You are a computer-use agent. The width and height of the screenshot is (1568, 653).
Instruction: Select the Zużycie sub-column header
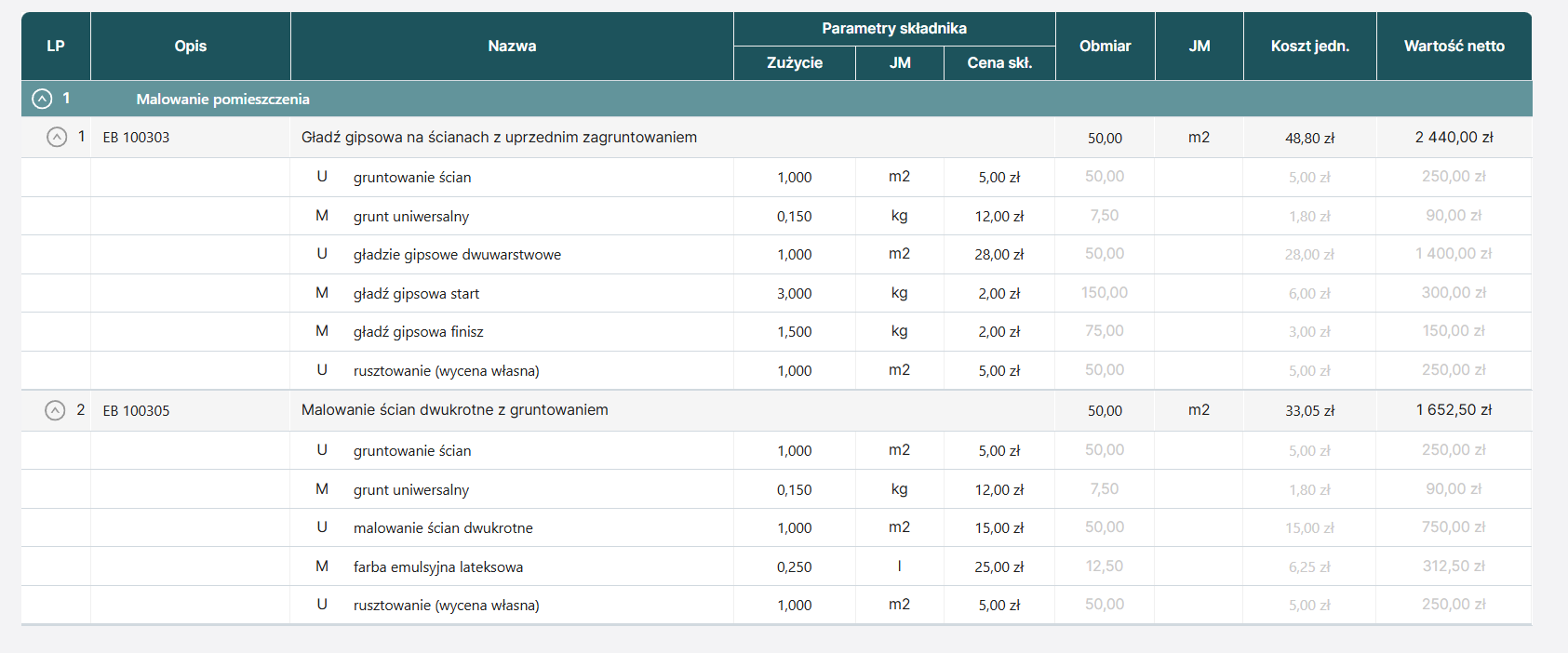pos(794,62)
